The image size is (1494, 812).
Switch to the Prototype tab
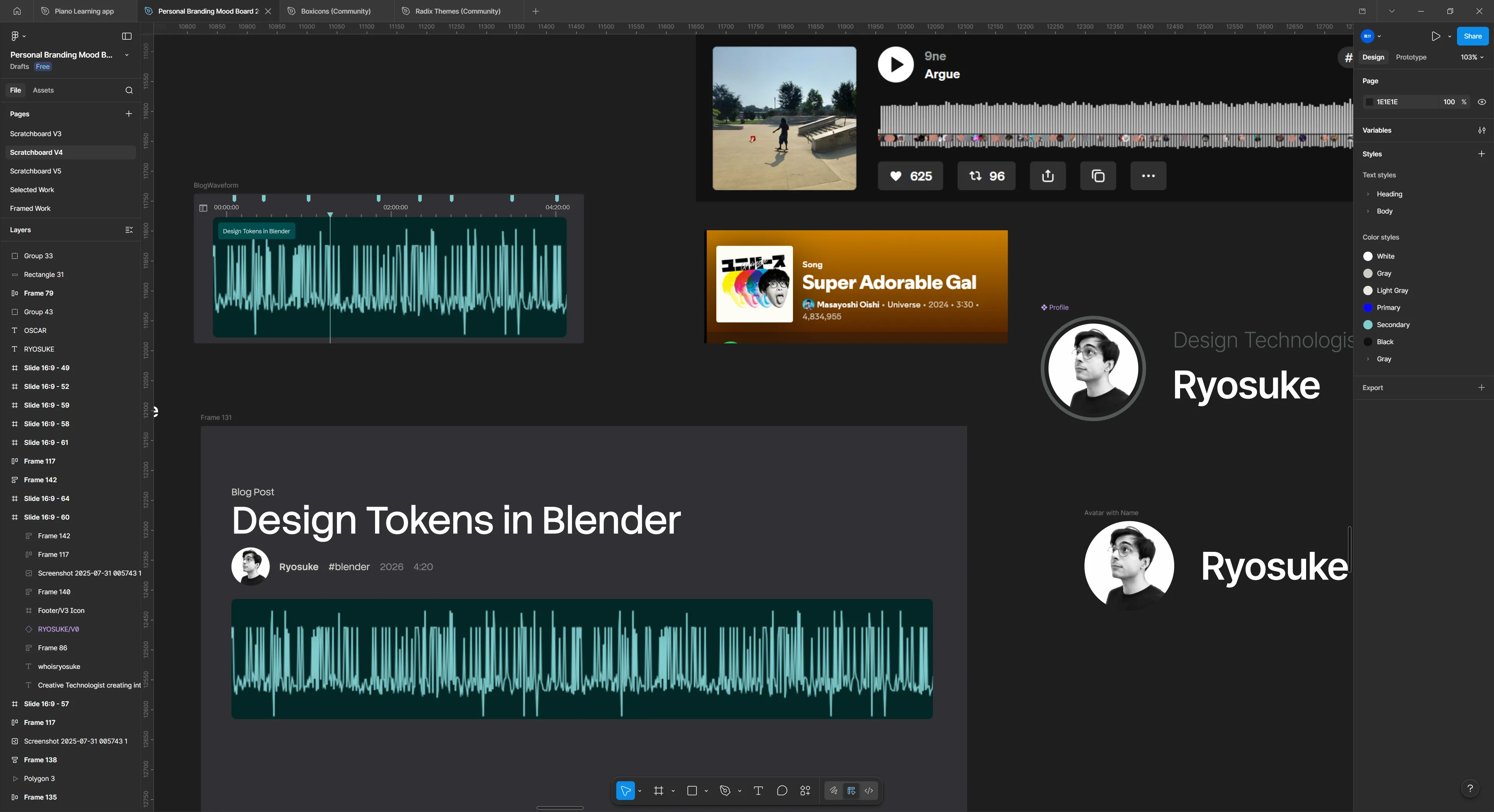point(1410,58)
